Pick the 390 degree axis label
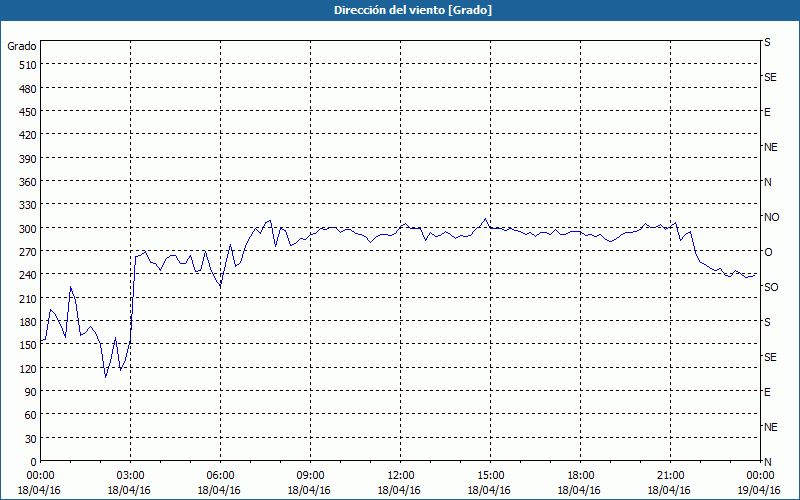Image resolution: width=800 pixels, height=500 pixels. (28, 159)
